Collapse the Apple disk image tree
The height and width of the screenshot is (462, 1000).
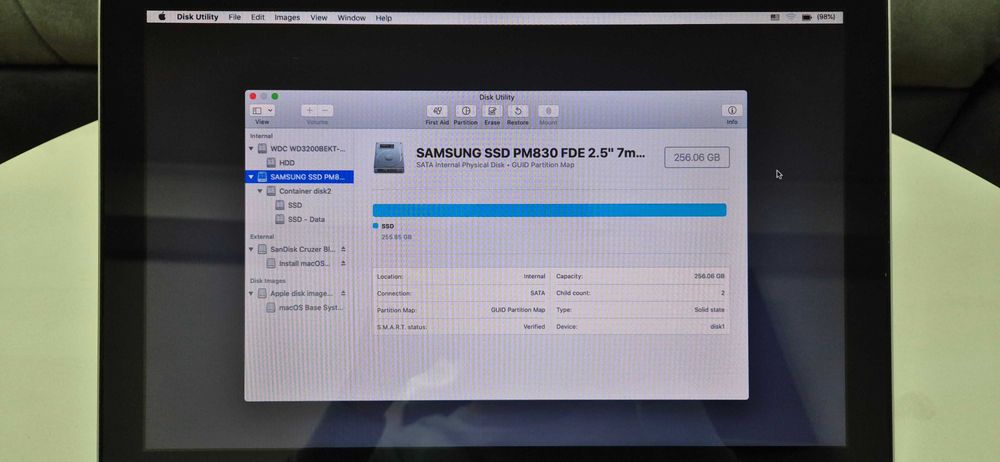pos(251,294)
